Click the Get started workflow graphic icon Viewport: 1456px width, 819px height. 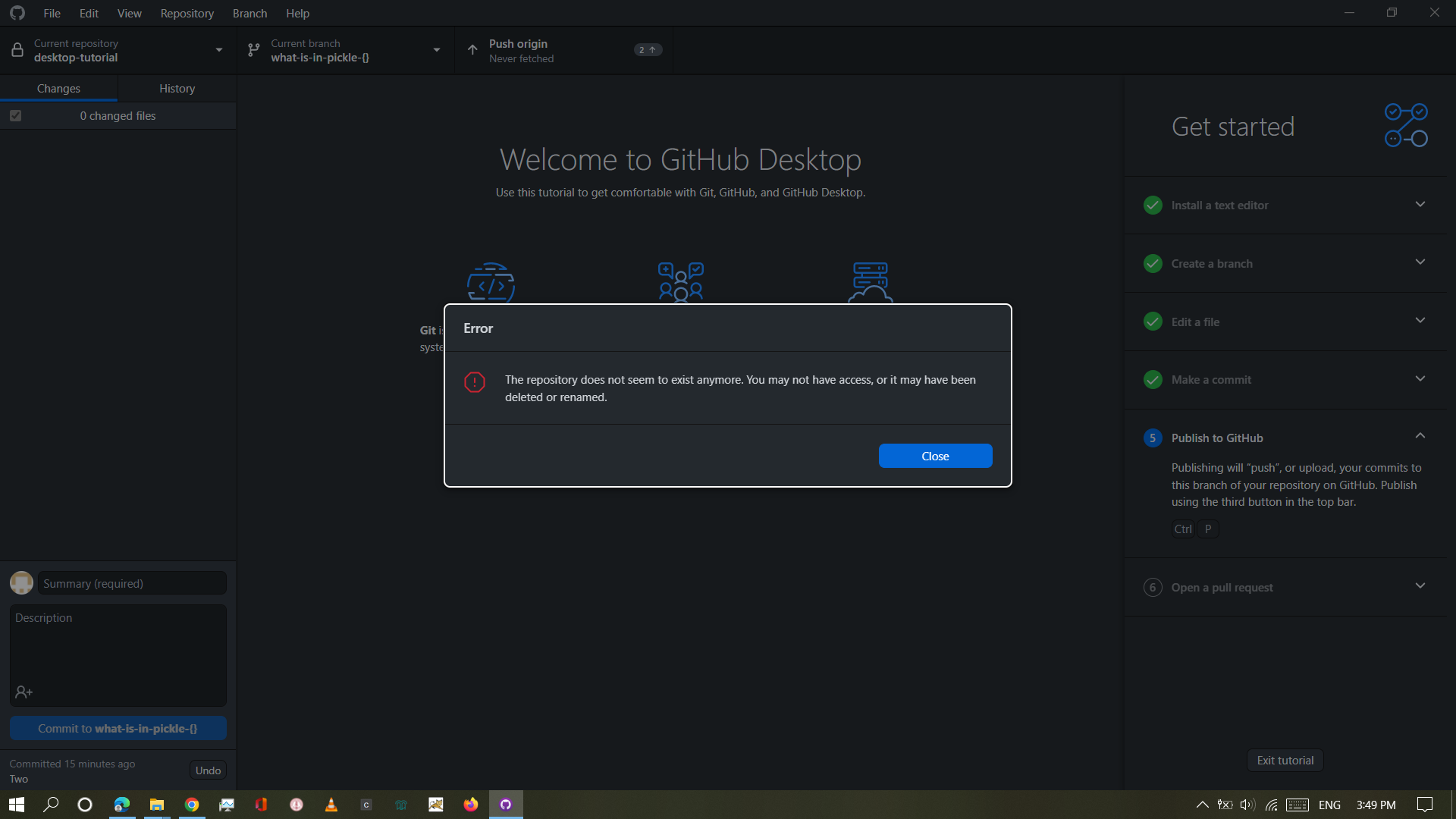click(x=1406, y=126)
